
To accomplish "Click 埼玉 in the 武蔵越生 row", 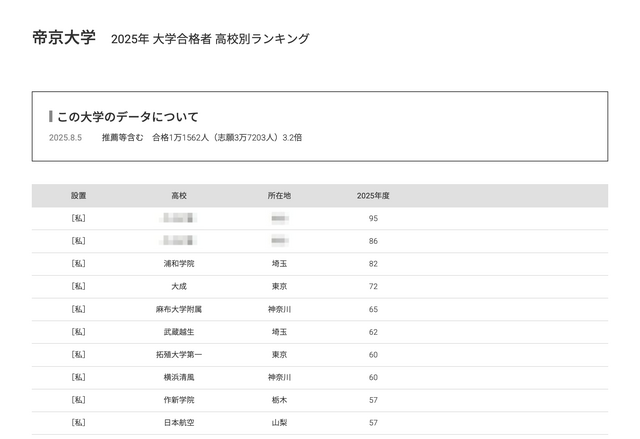I will tap(279, 332).
